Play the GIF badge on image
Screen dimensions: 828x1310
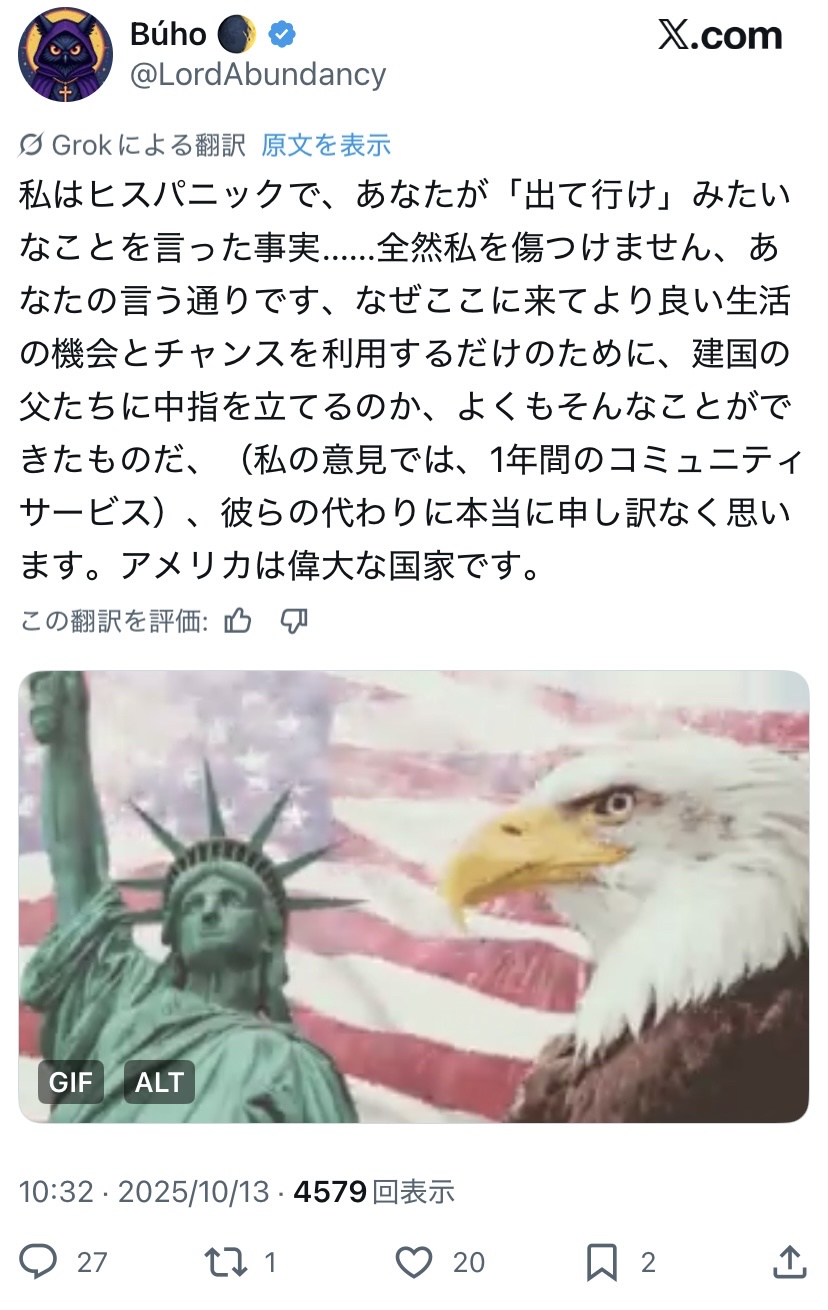(x=71, y=1082)
